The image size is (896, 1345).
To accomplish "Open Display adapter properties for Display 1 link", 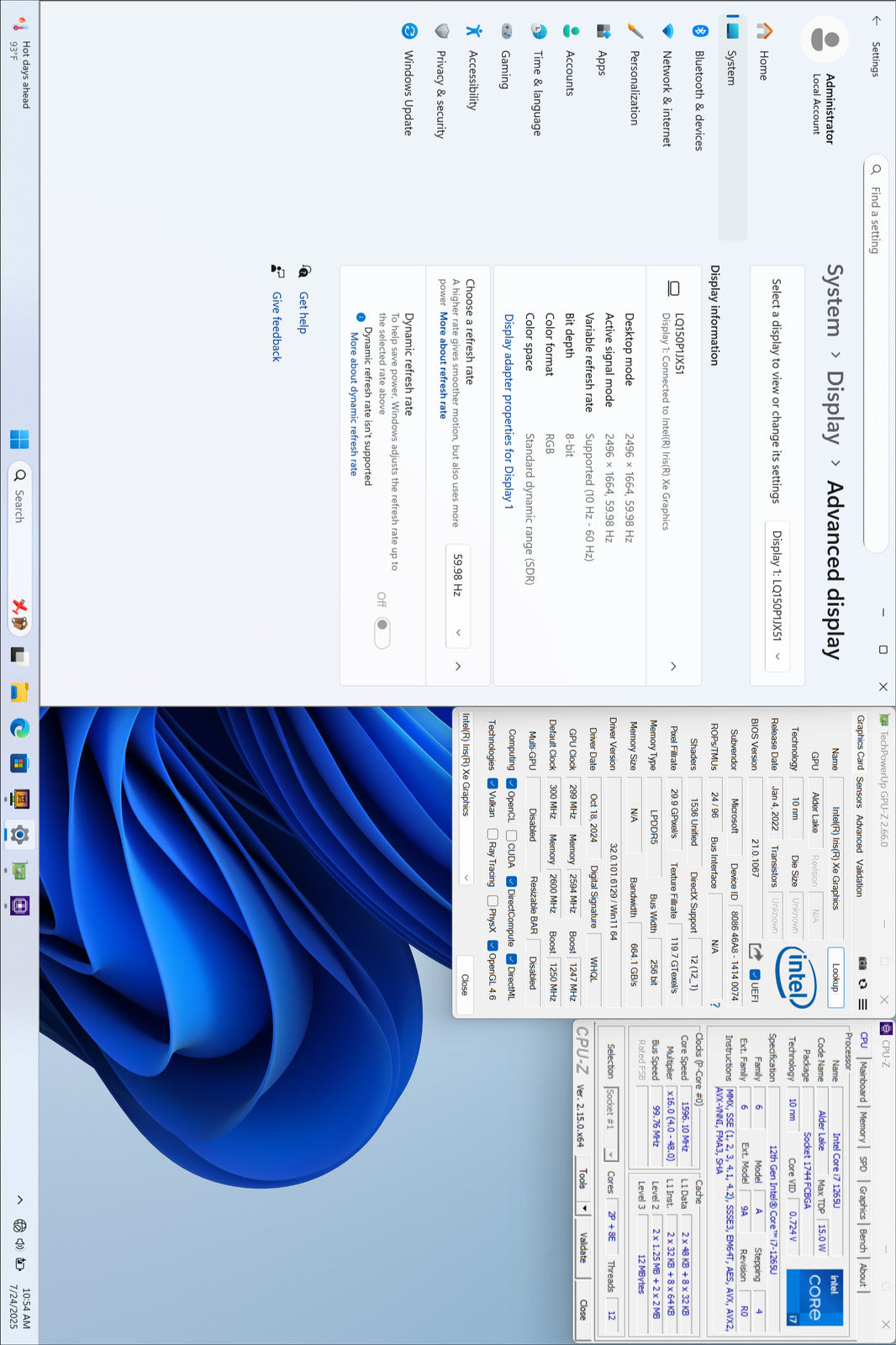I will (x=509, y=411).
